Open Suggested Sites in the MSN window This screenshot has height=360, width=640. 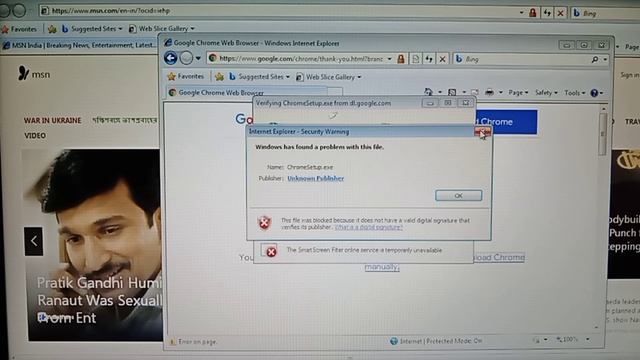point(92,29)
